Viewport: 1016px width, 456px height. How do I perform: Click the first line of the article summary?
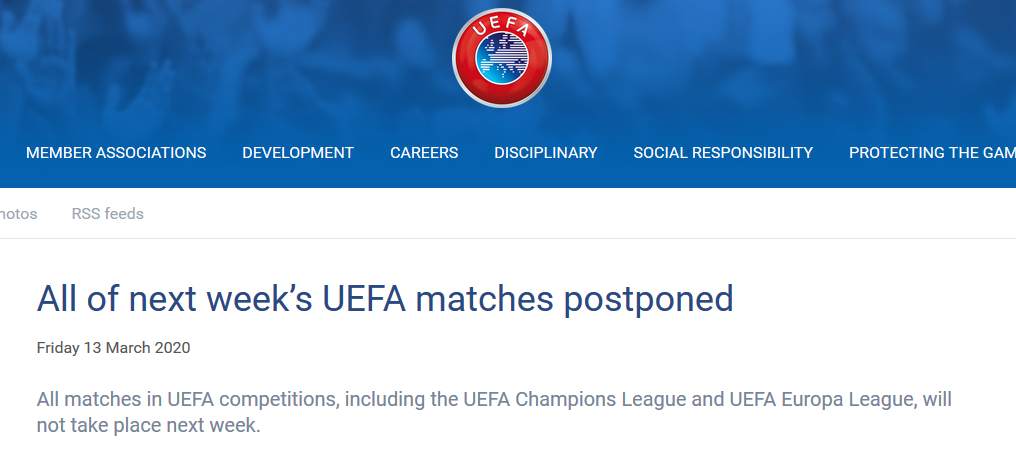[494, 399]
